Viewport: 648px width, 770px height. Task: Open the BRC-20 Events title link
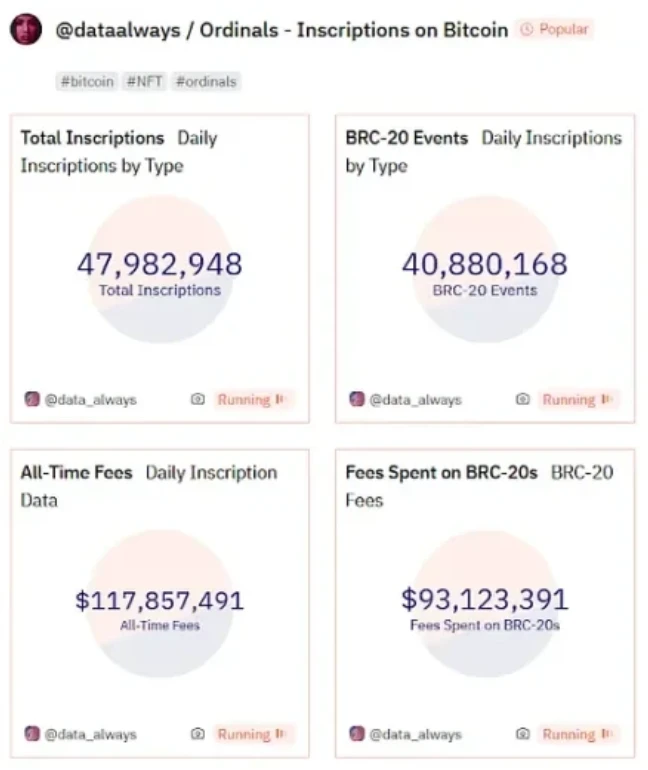407,138
